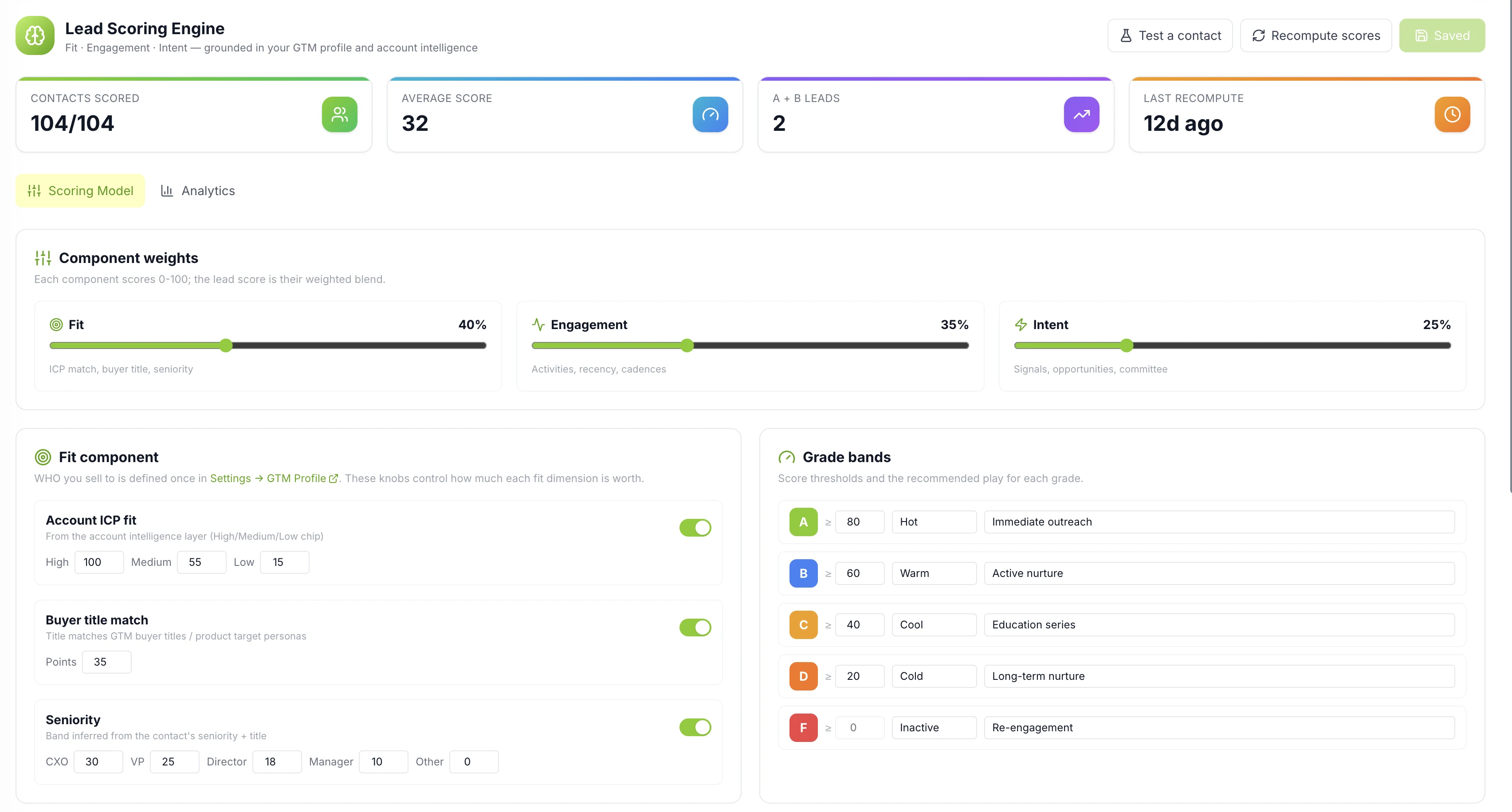
Task: Click the Grade bands gauge icon
Action: click(786, 457)
